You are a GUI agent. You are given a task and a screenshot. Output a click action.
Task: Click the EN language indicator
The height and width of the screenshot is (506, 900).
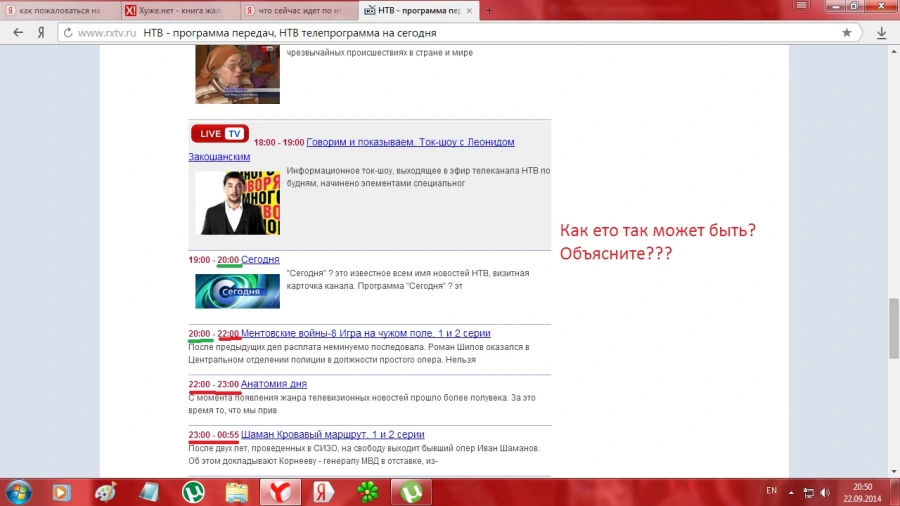771,491
